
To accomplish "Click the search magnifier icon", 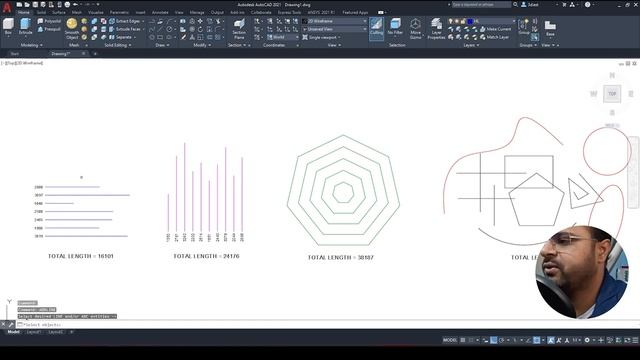I will pyautogui.click(x=516, y=4).
